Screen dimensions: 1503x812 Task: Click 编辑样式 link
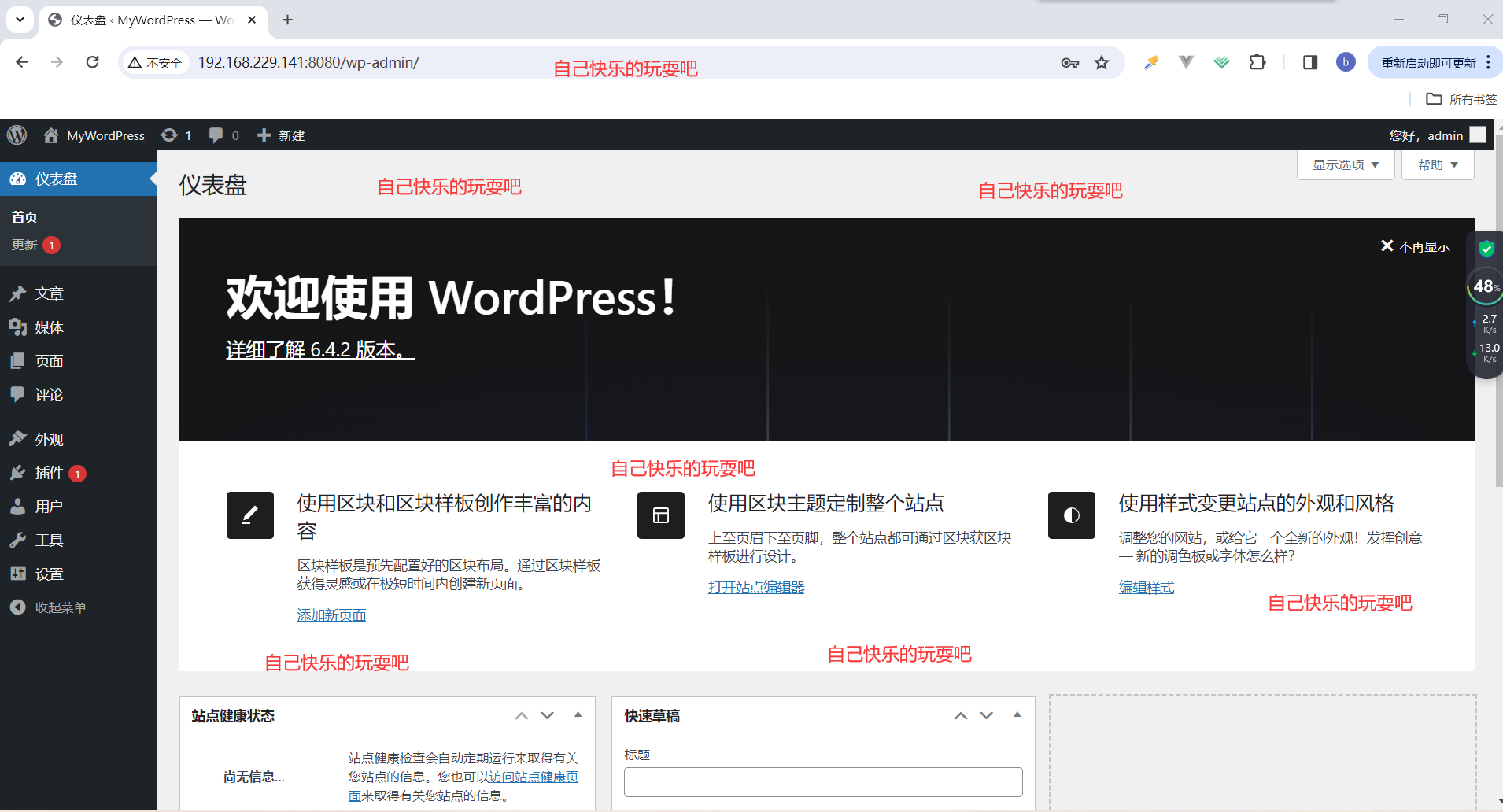click(1147, 588)
